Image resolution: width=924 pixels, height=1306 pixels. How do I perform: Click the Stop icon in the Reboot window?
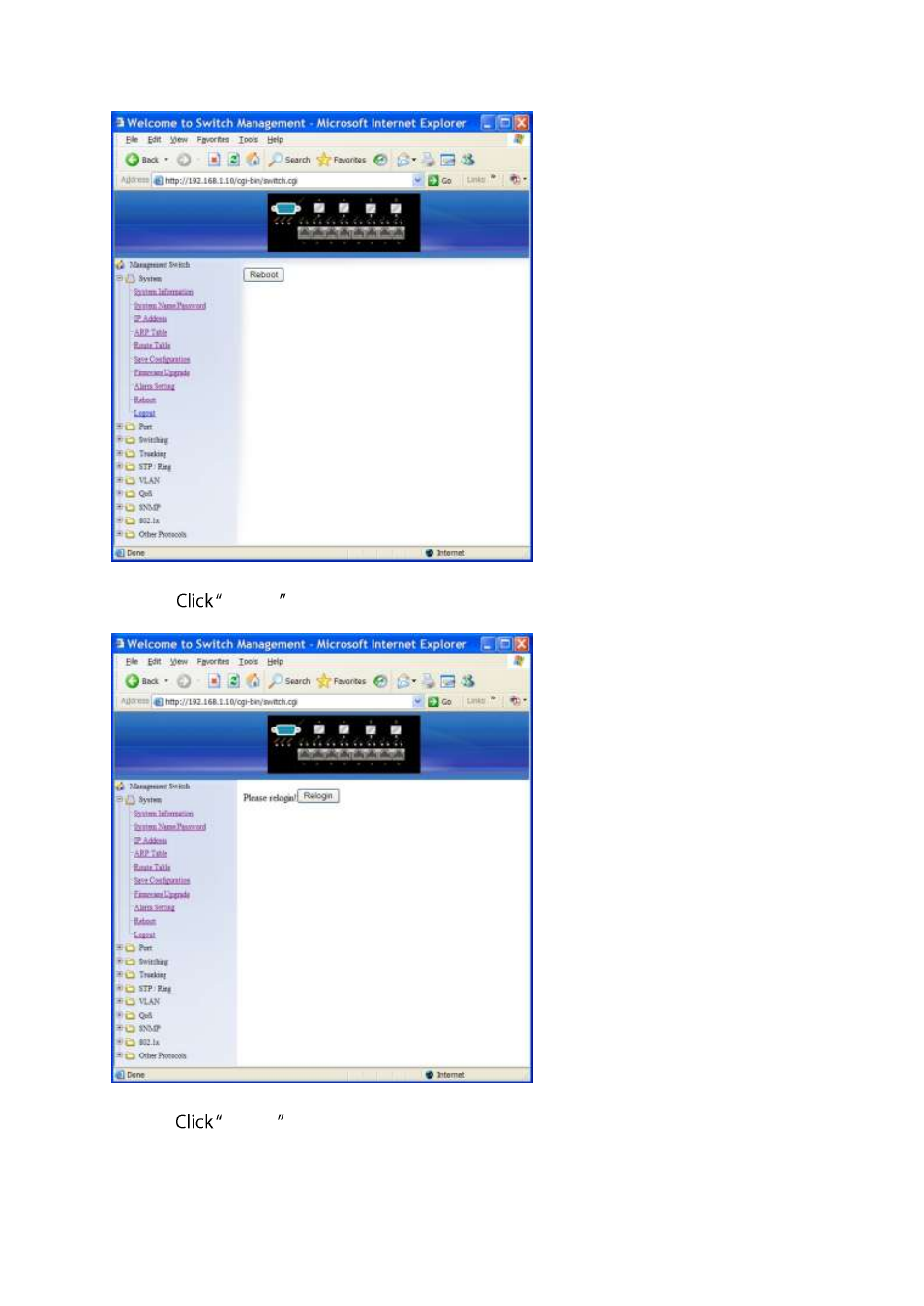pos(214,160)
